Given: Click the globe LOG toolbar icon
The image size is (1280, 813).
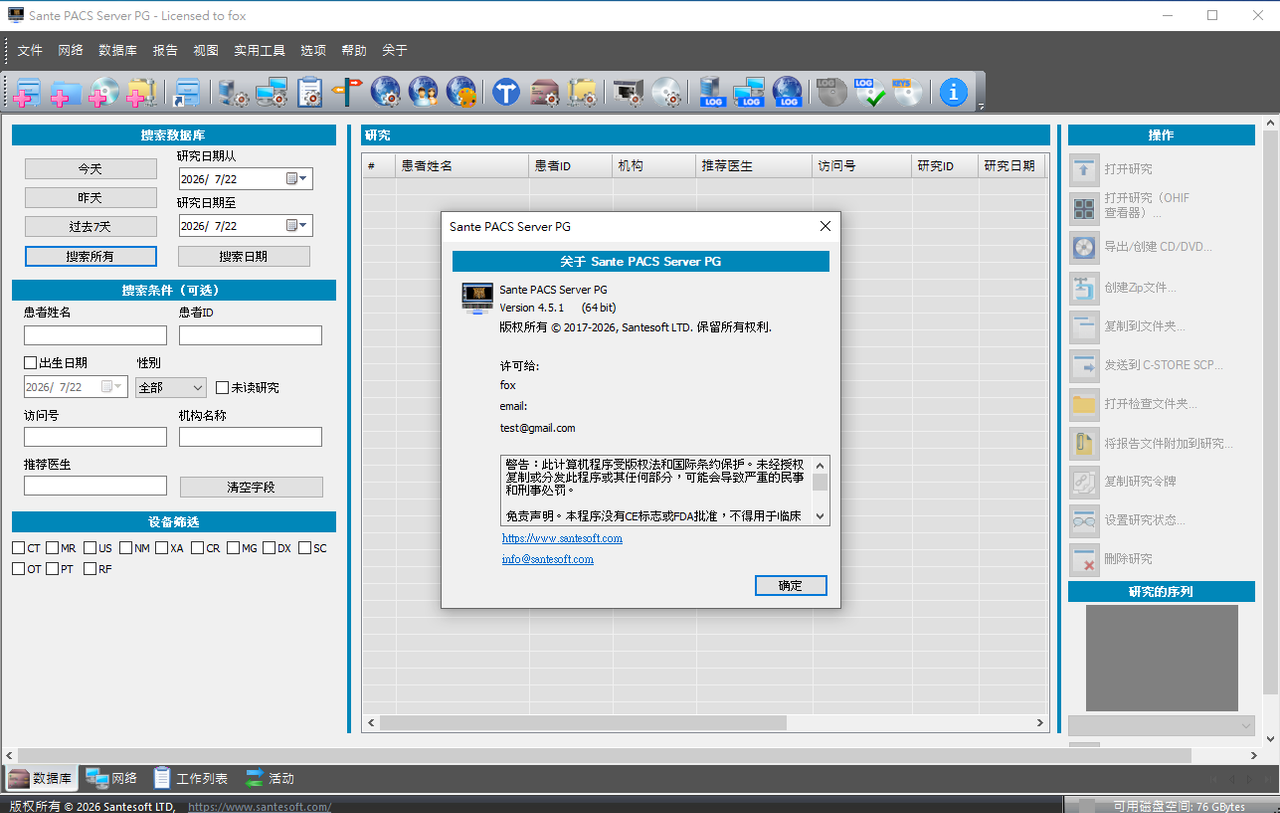Looking at the screenshot, I should pyautogui.click(x=787, y=92).
